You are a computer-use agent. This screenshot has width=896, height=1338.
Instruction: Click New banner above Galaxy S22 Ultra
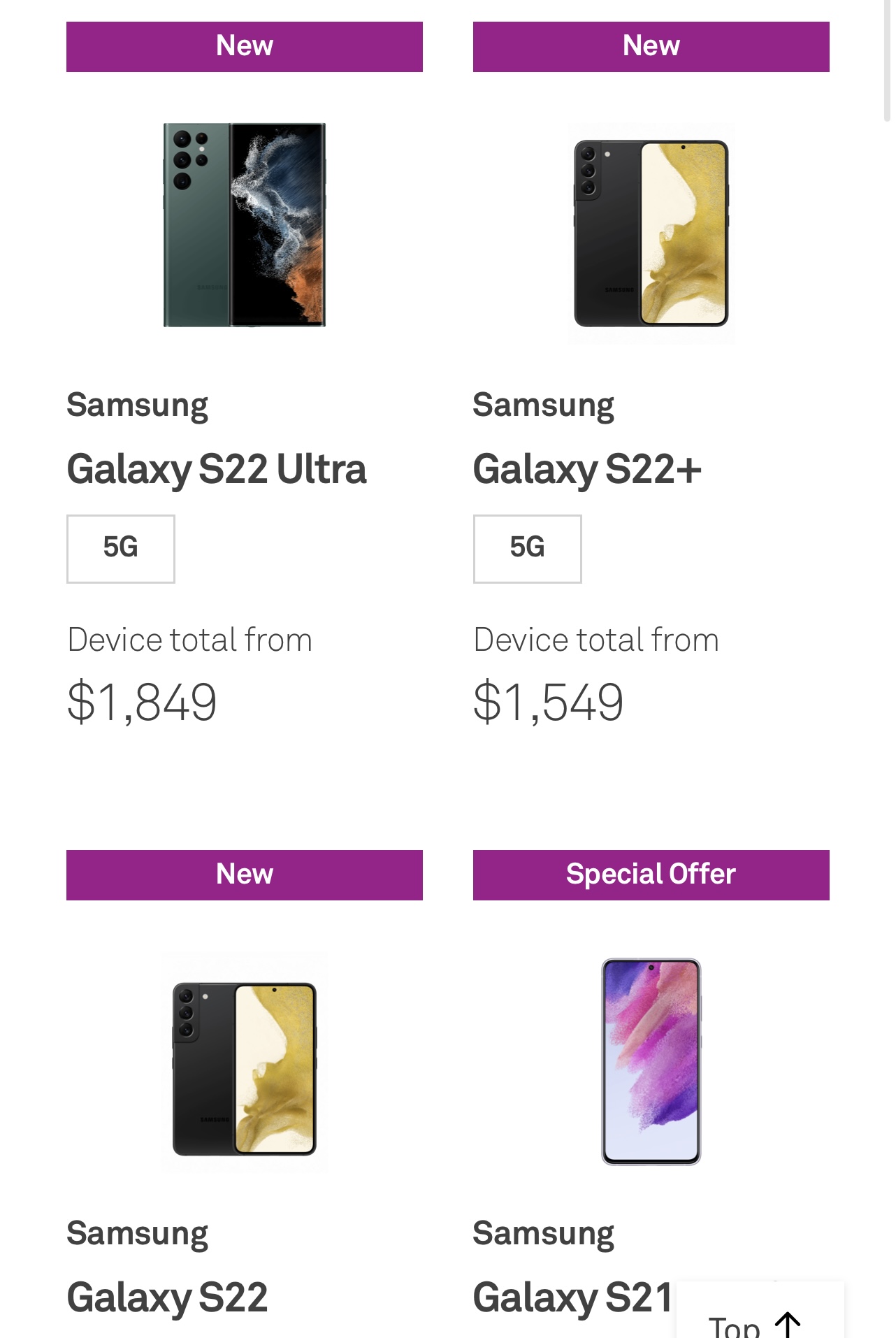coord(245,46)
